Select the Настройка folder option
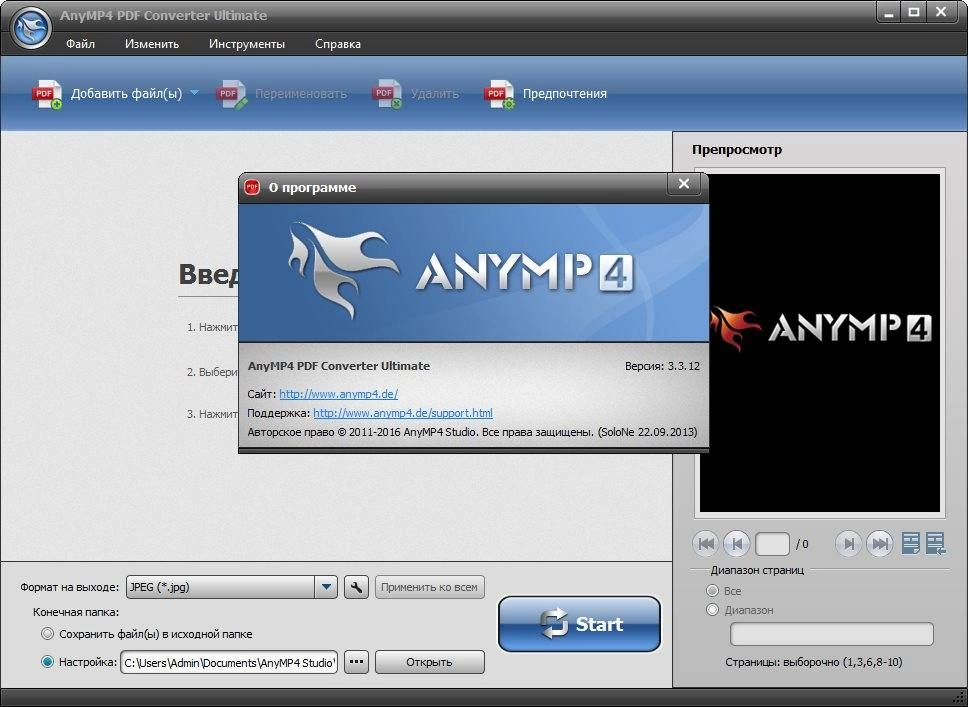Viewport: 968px width, 707px height. pos(48,662)
